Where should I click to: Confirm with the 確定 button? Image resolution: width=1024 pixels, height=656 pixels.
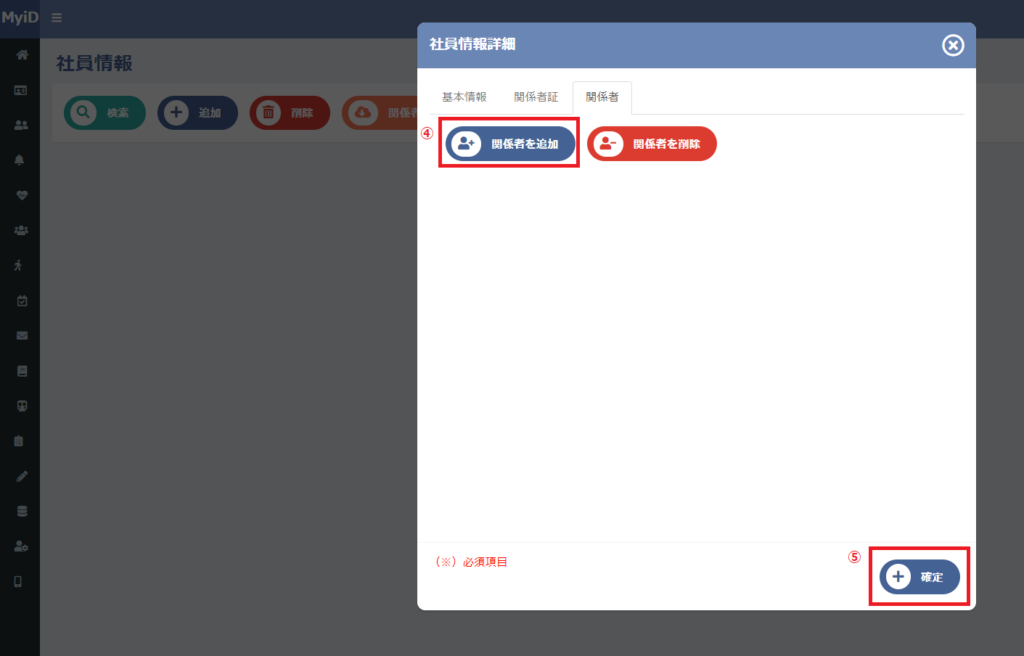pos(920,577)
